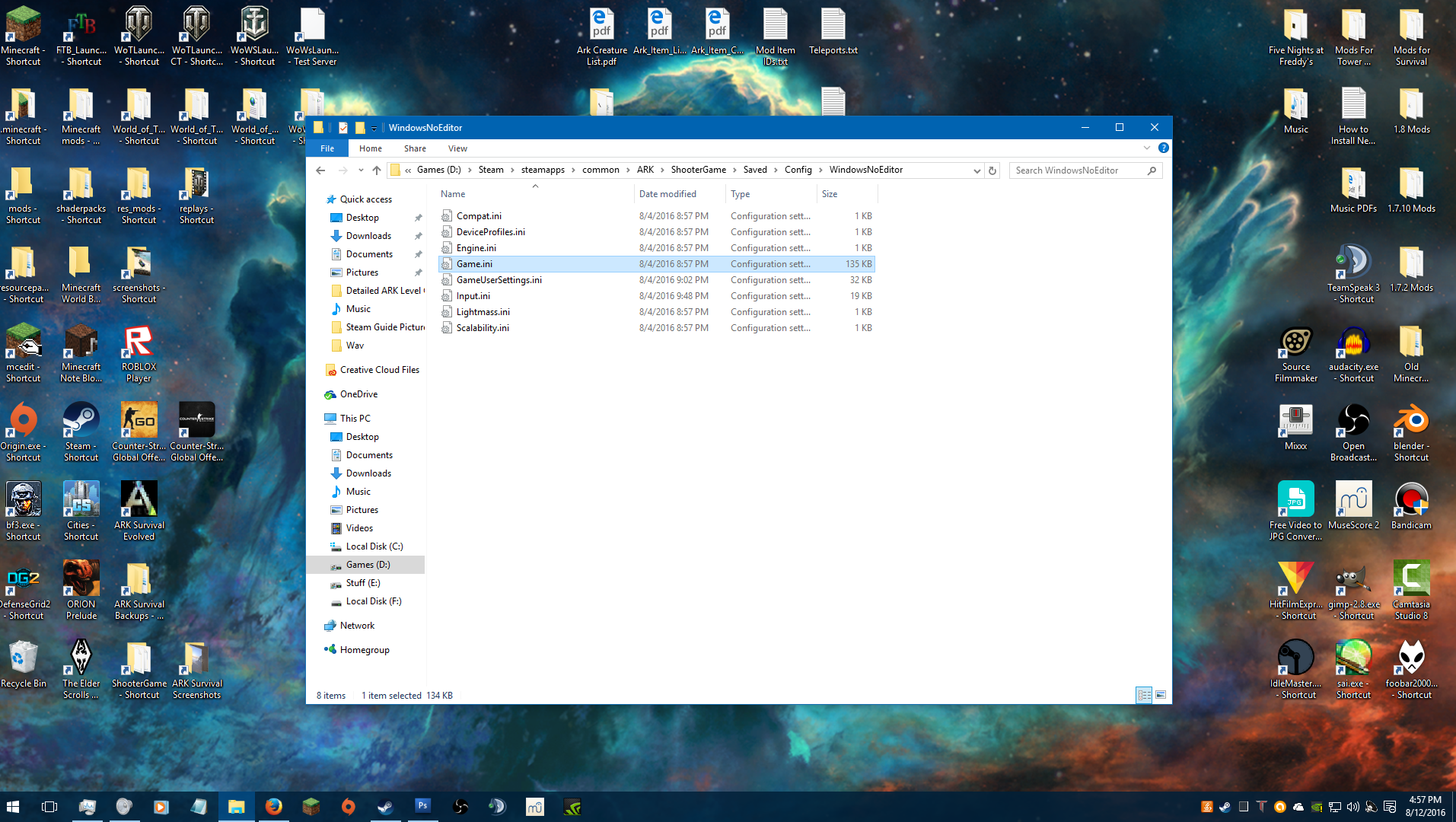Click the Back navigation arrow
The image size is (1456, 822).
click(x=320, y=170)
